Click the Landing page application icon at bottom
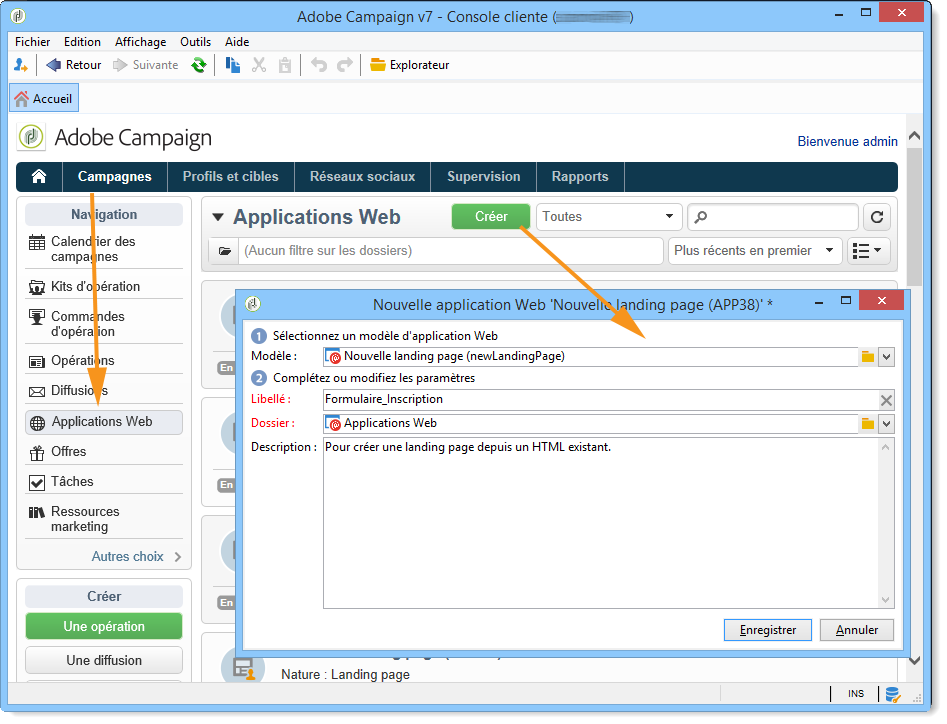 [243, 667]
